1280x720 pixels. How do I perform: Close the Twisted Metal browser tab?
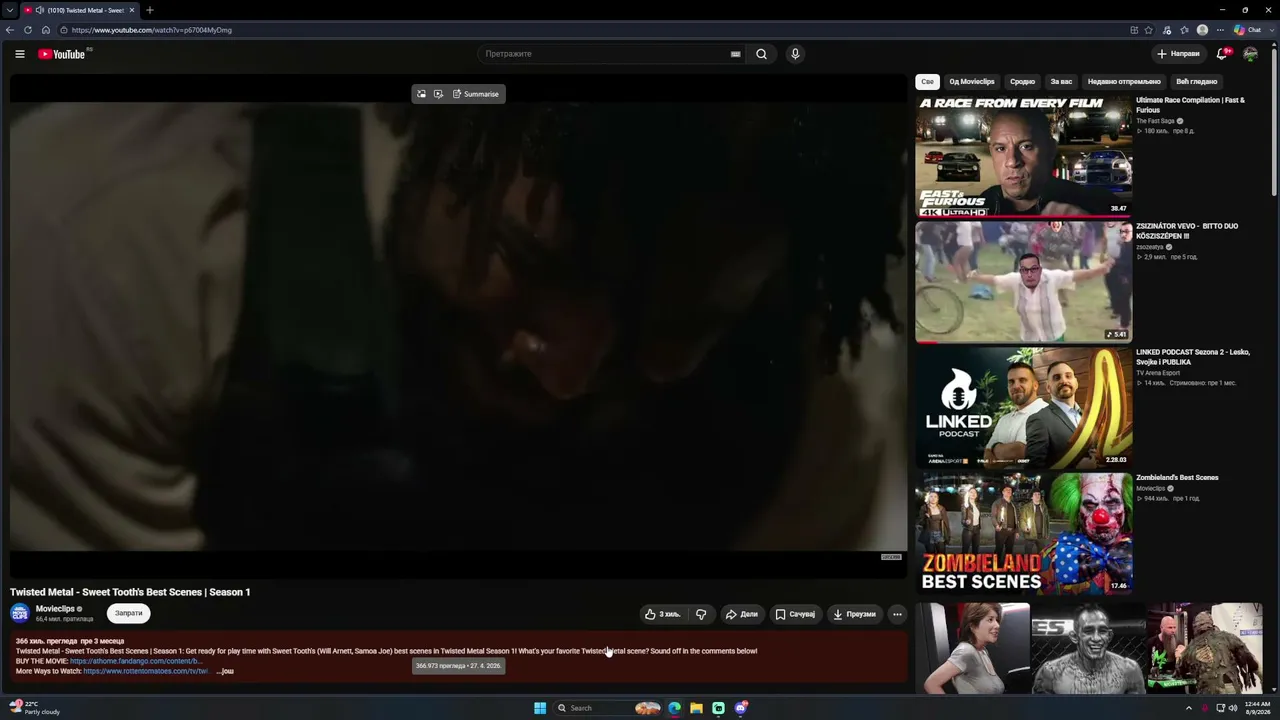[132, 10]
